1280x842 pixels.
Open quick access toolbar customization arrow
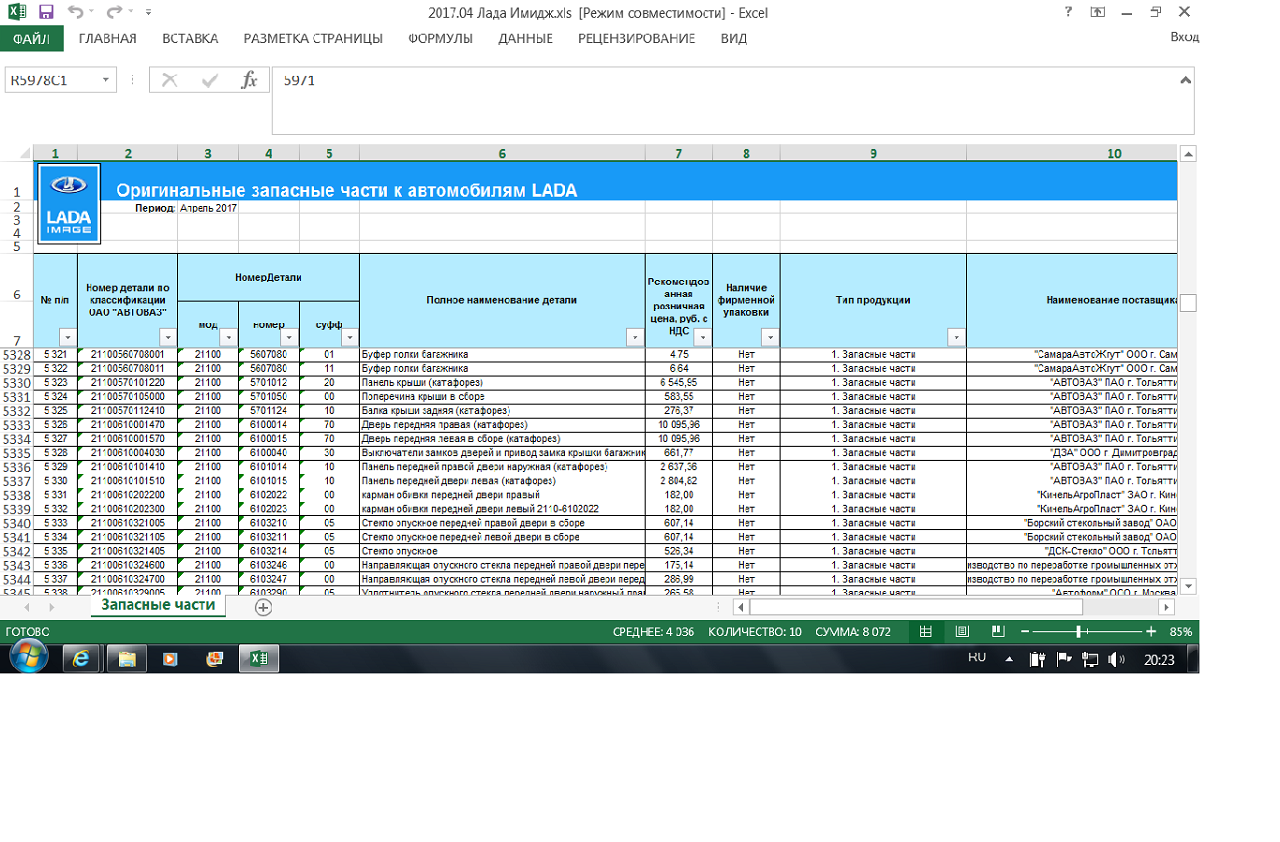(x=149, y=13)
